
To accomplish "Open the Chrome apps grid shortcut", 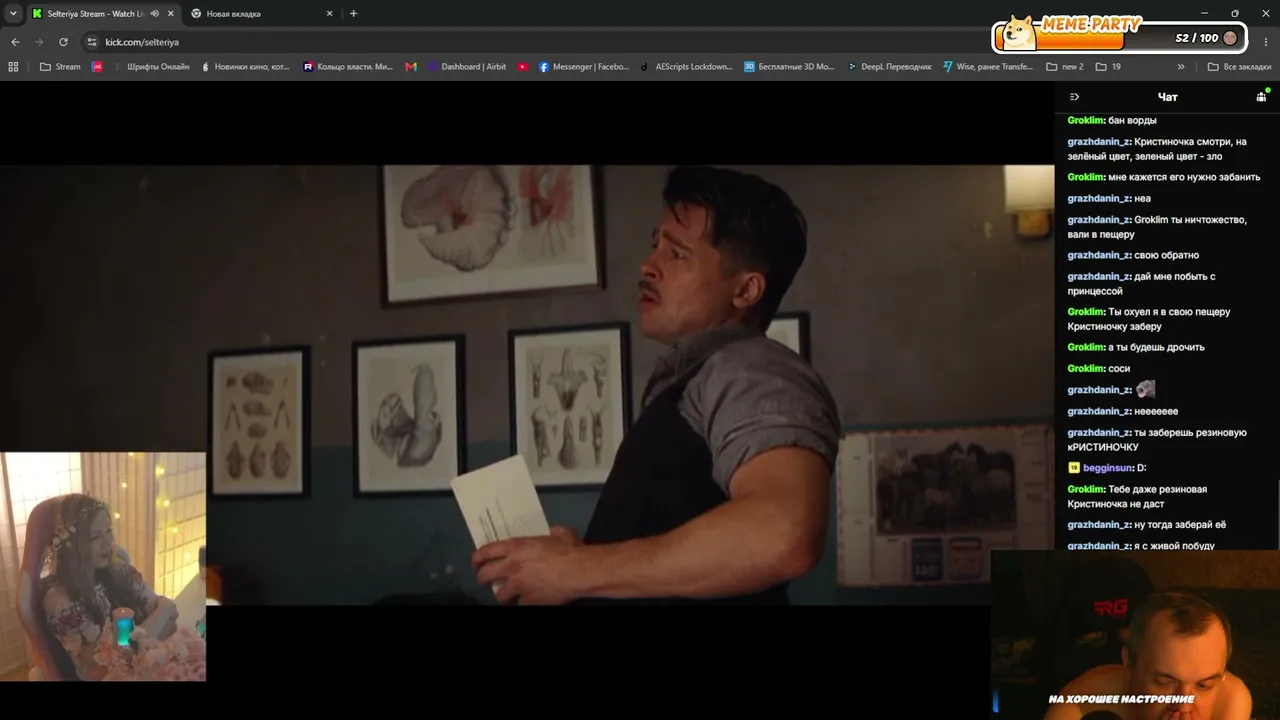I will (x=13, y=67).
